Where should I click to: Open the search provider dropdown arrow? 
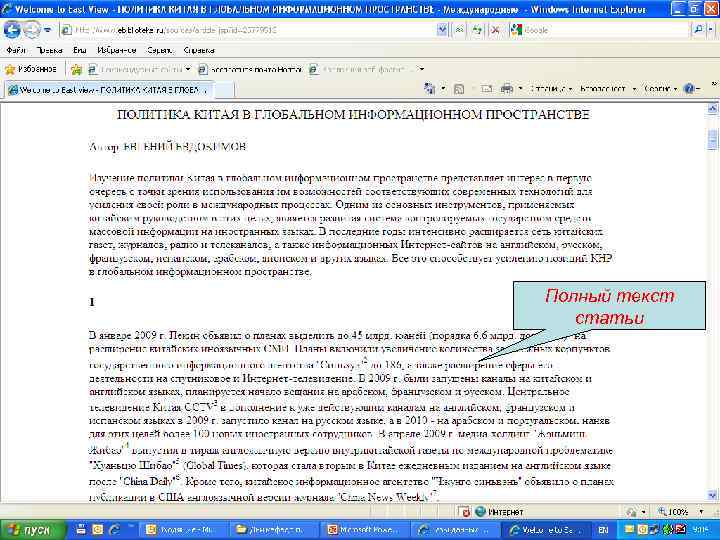[x=710, y=30]
